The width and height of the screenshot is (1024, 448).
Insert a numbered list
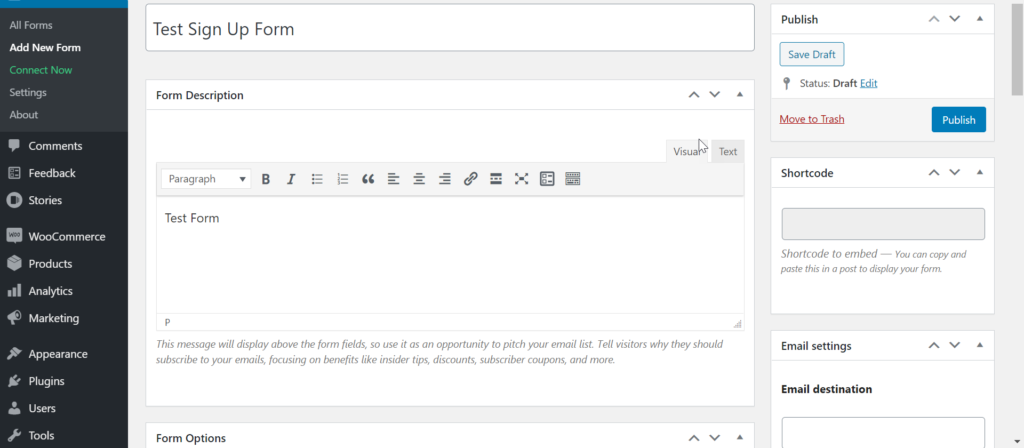pyautogui.click(x=343, y=179)
